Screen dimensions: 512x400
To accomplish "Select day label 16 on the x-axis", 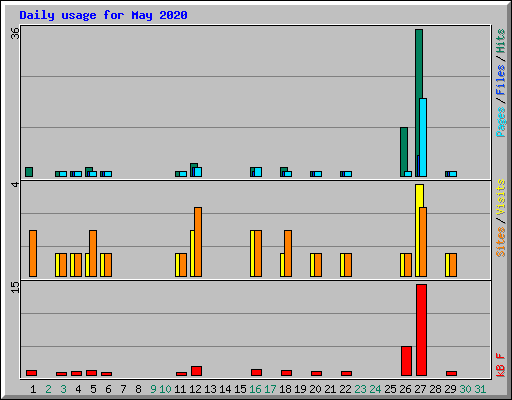I will pos(255,389).
